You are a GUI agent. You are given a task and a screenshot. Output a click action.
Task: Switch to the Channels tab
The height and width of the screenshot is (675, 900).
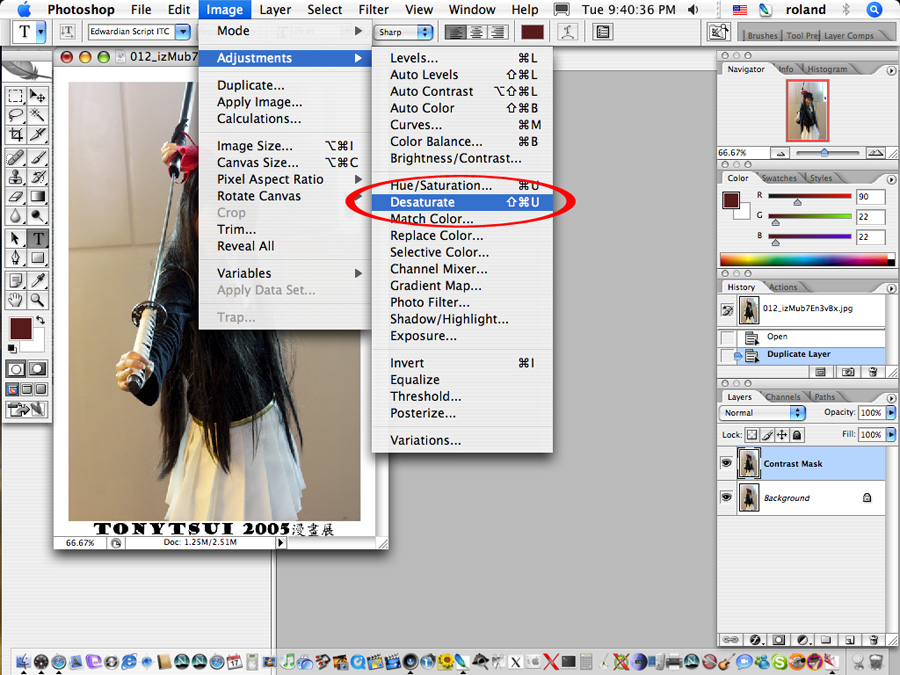(x=783, y=397)
